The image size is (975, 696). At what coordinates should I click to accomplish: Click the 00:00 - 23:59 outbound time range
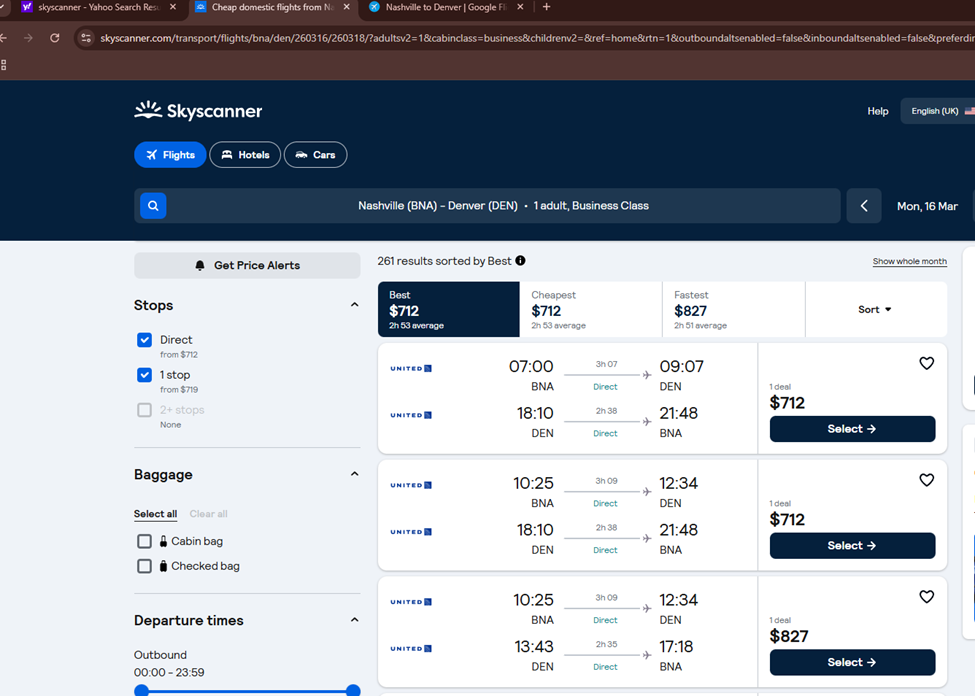pyautogui.click(x=169, y=672)
